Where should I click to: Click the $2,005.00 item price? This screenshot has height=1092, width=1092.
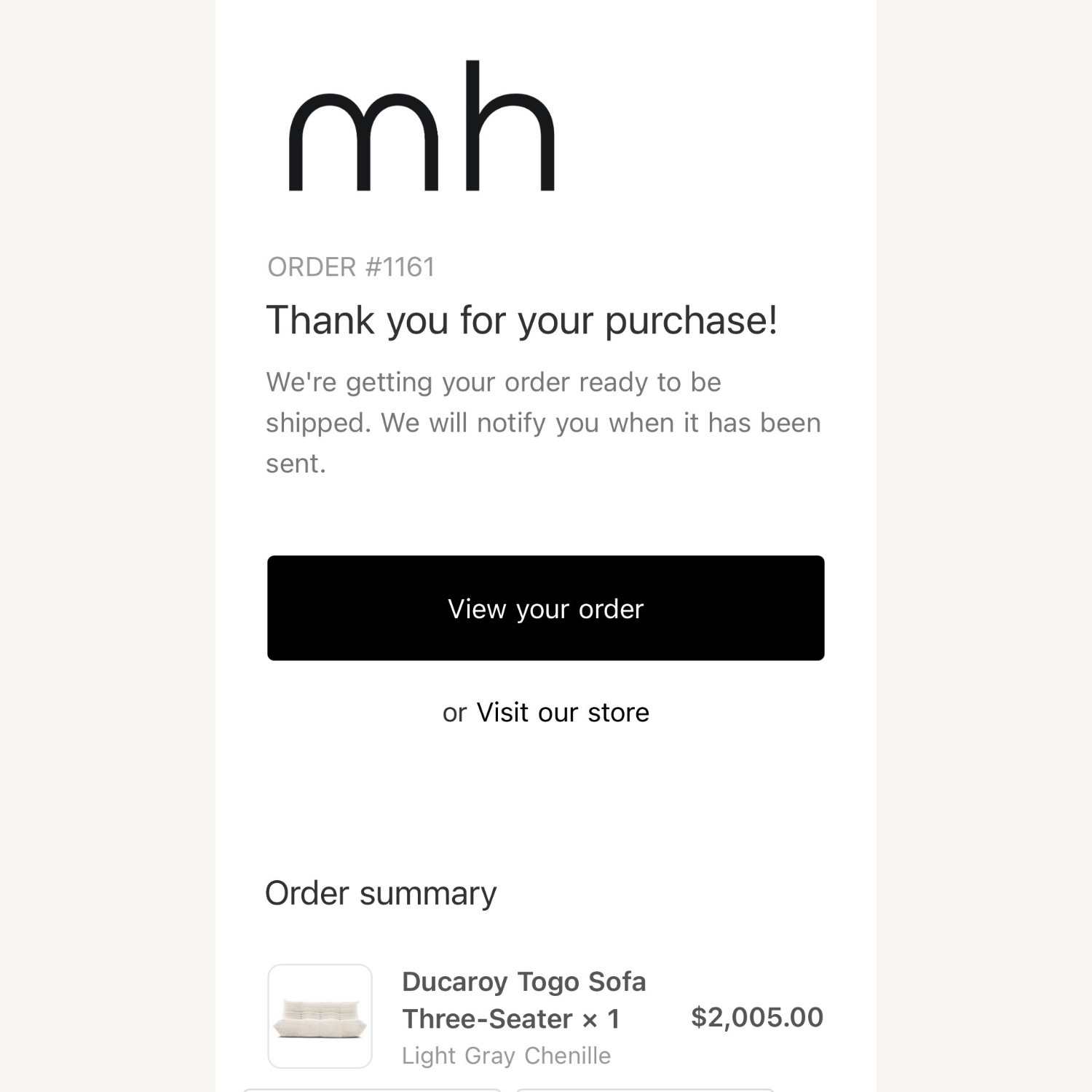tap(756, 1017)
